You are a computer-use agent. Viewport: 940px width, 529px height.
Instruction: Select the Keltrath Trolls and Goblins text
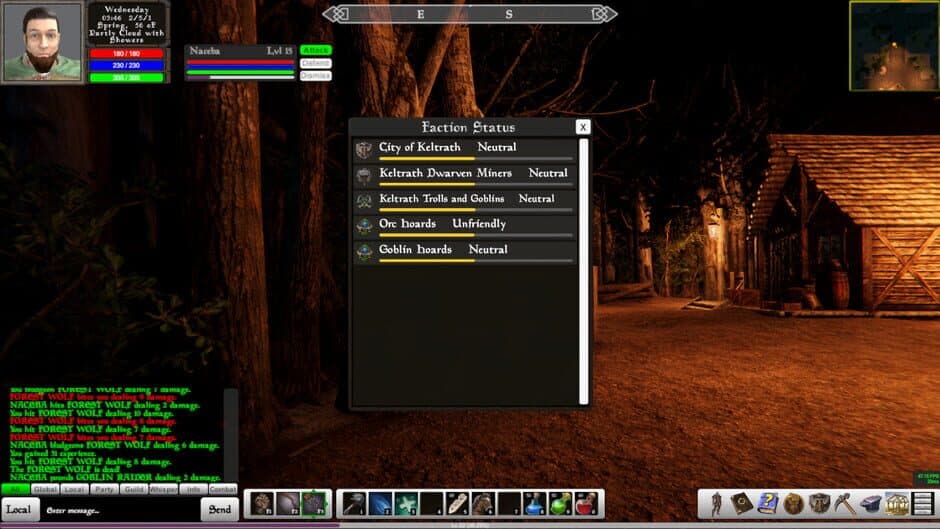pos(441,199)
